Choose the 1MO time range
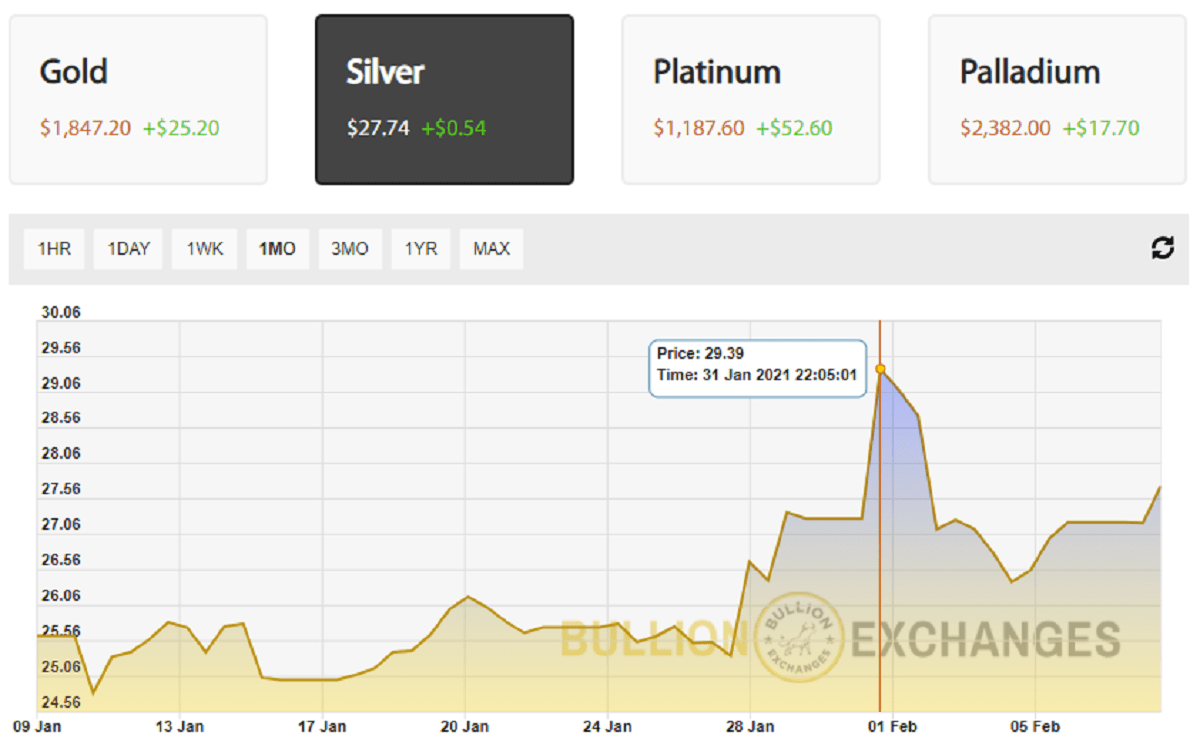The image size is (1200, 749). pyautogui.click(x=277, y=249)
